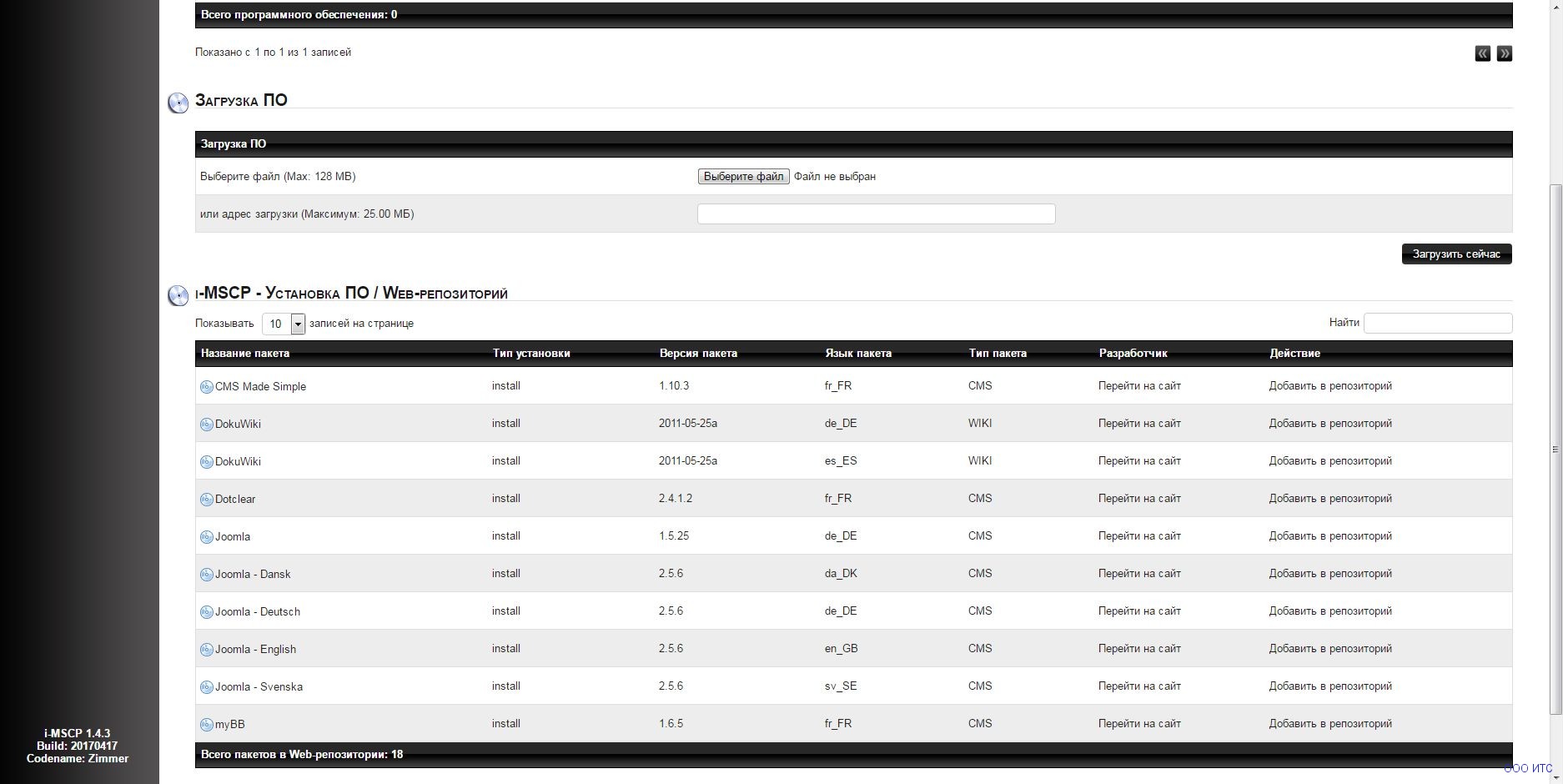The image size is (1563, 784).
Task: Select the CMS Made Simple package name
Action: click(260, 386)
